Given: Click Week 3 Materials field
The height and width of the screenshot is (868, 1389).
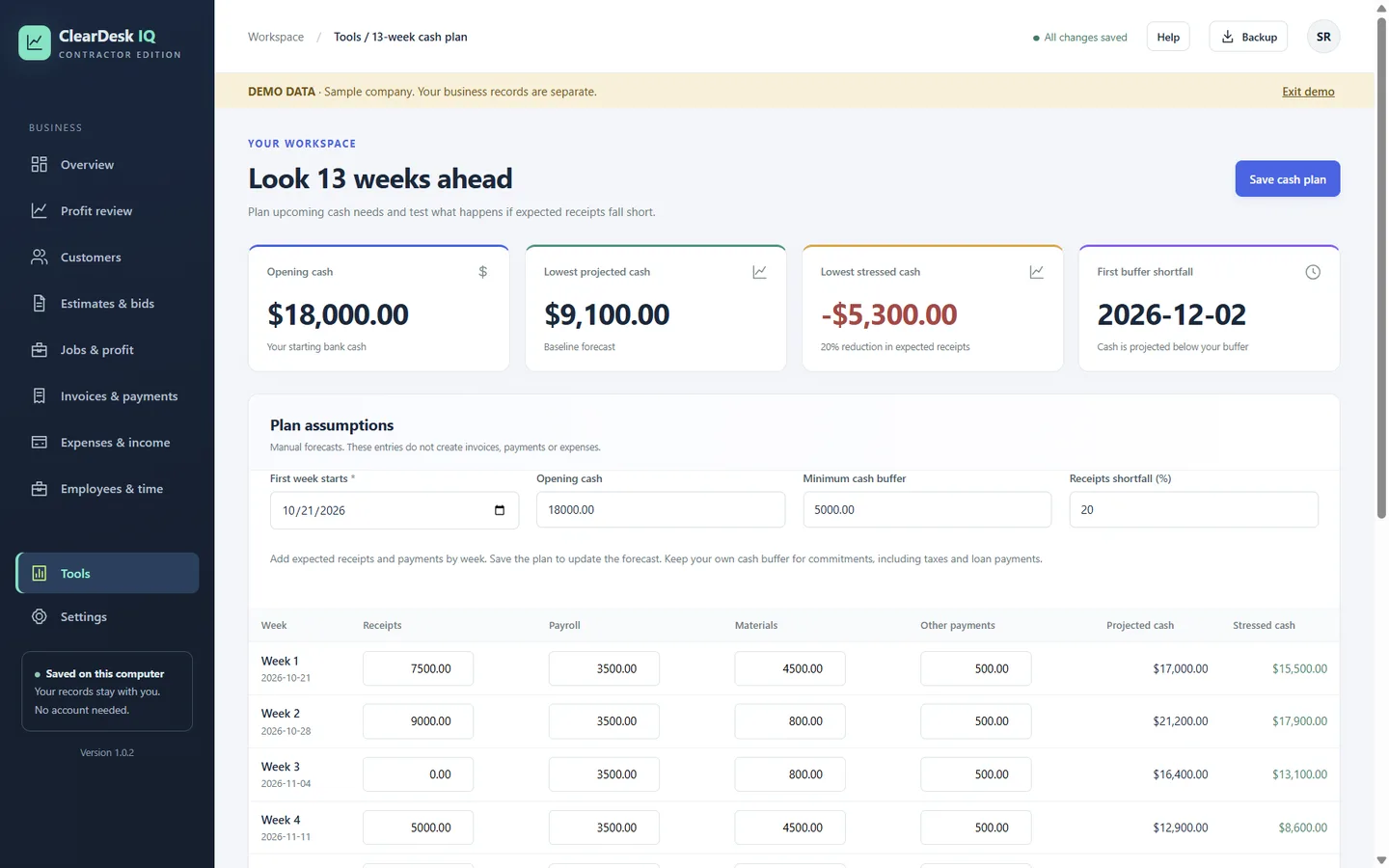Looking at the screenshot, I should (x=790, y=774).
